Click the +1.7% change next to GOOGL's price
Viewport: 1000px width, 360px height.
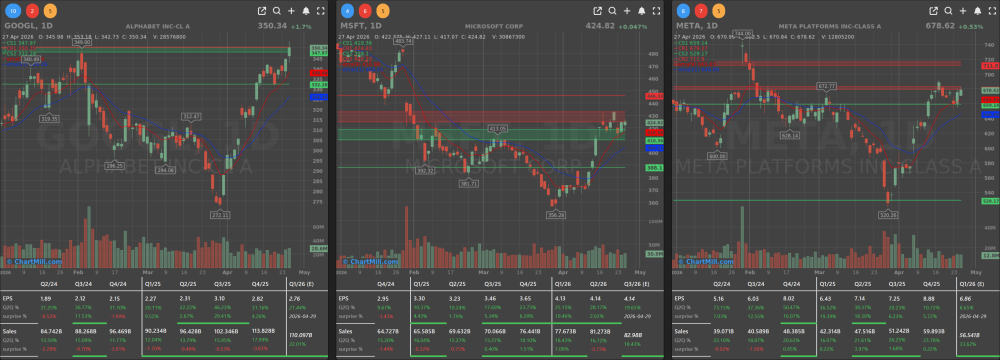(301, 27)
